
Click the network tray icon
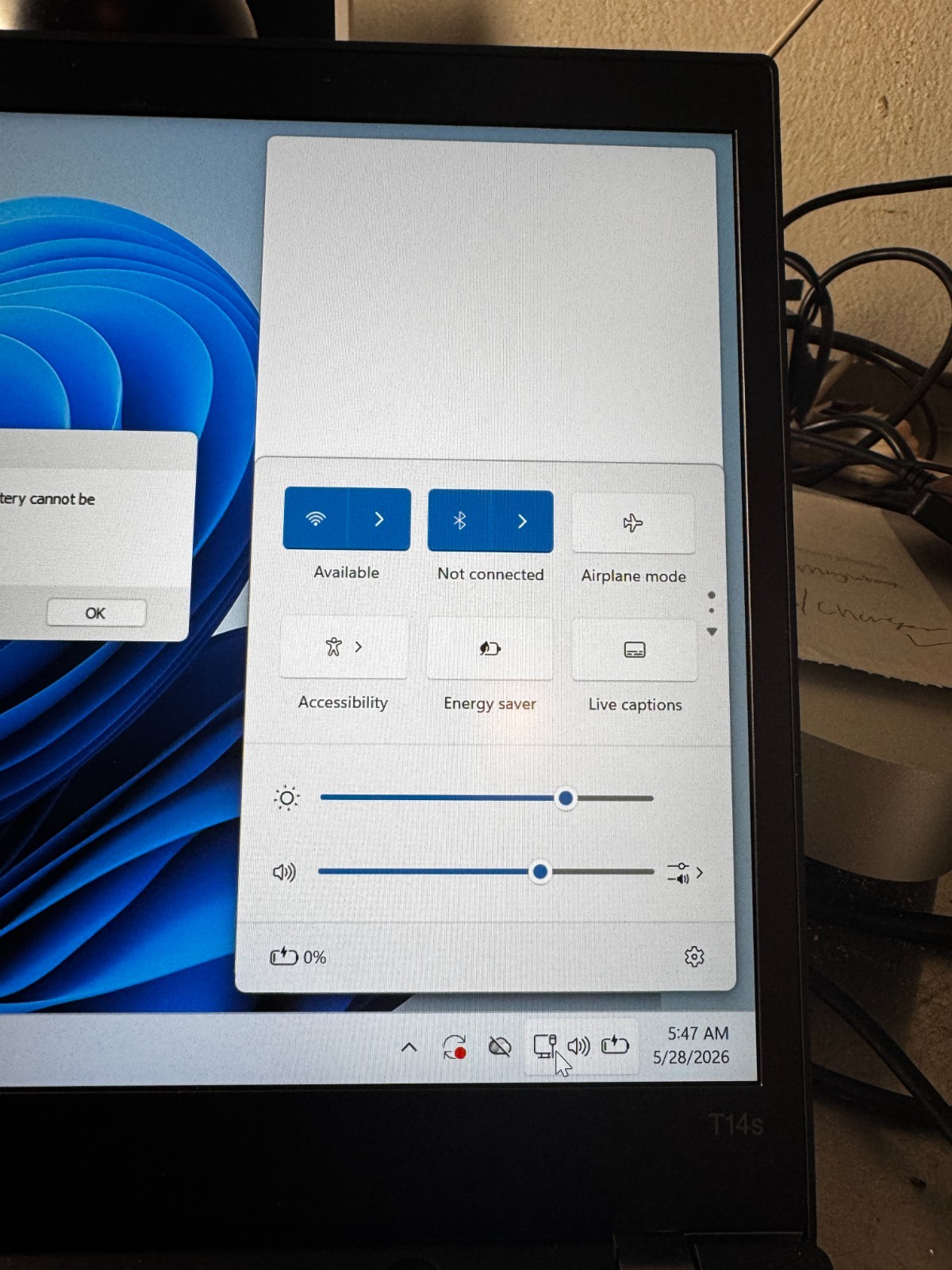pyautogui.click(x=545, y=1046)
